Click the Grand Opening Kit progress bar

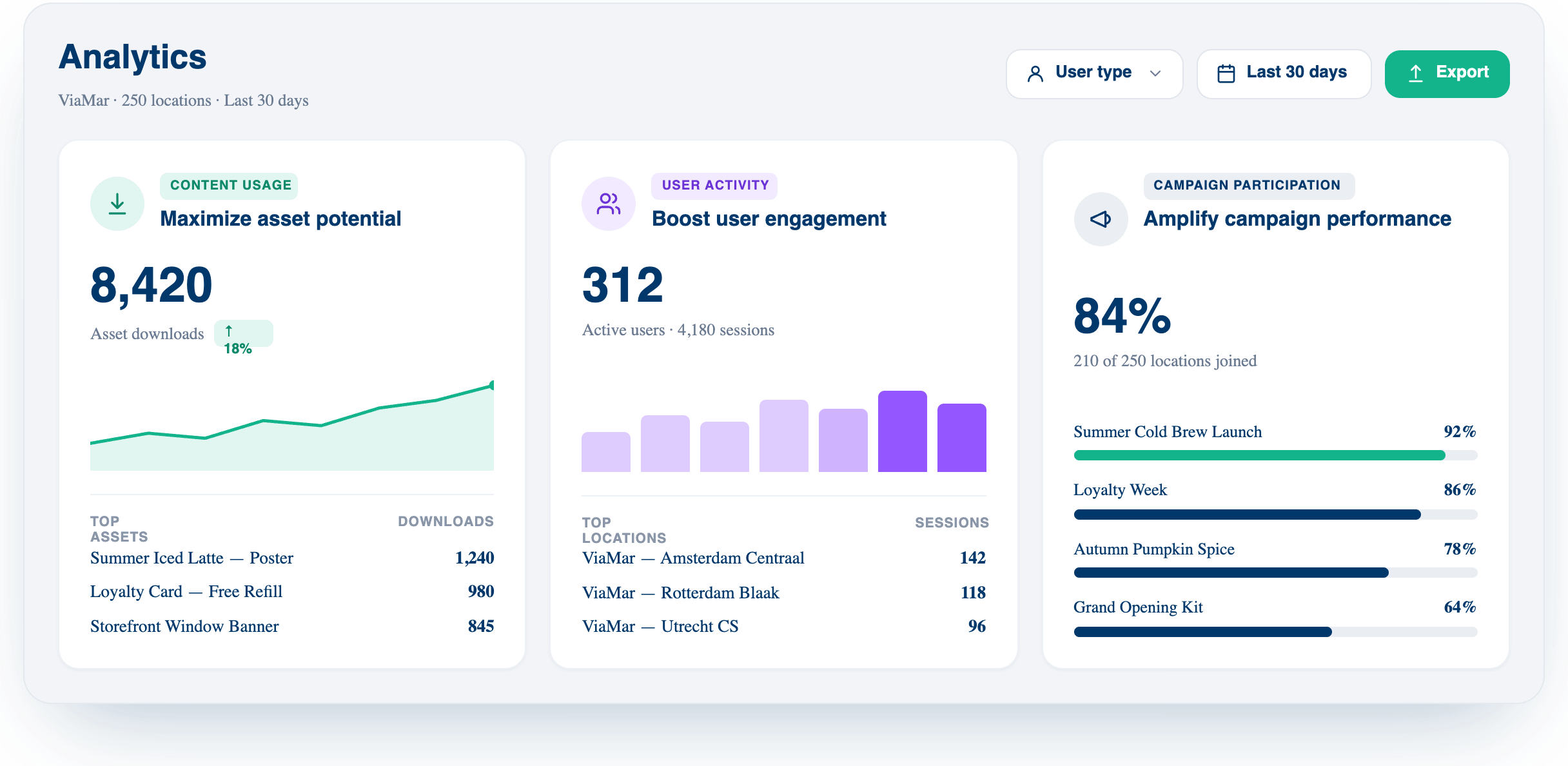[x=1275, y=632]
